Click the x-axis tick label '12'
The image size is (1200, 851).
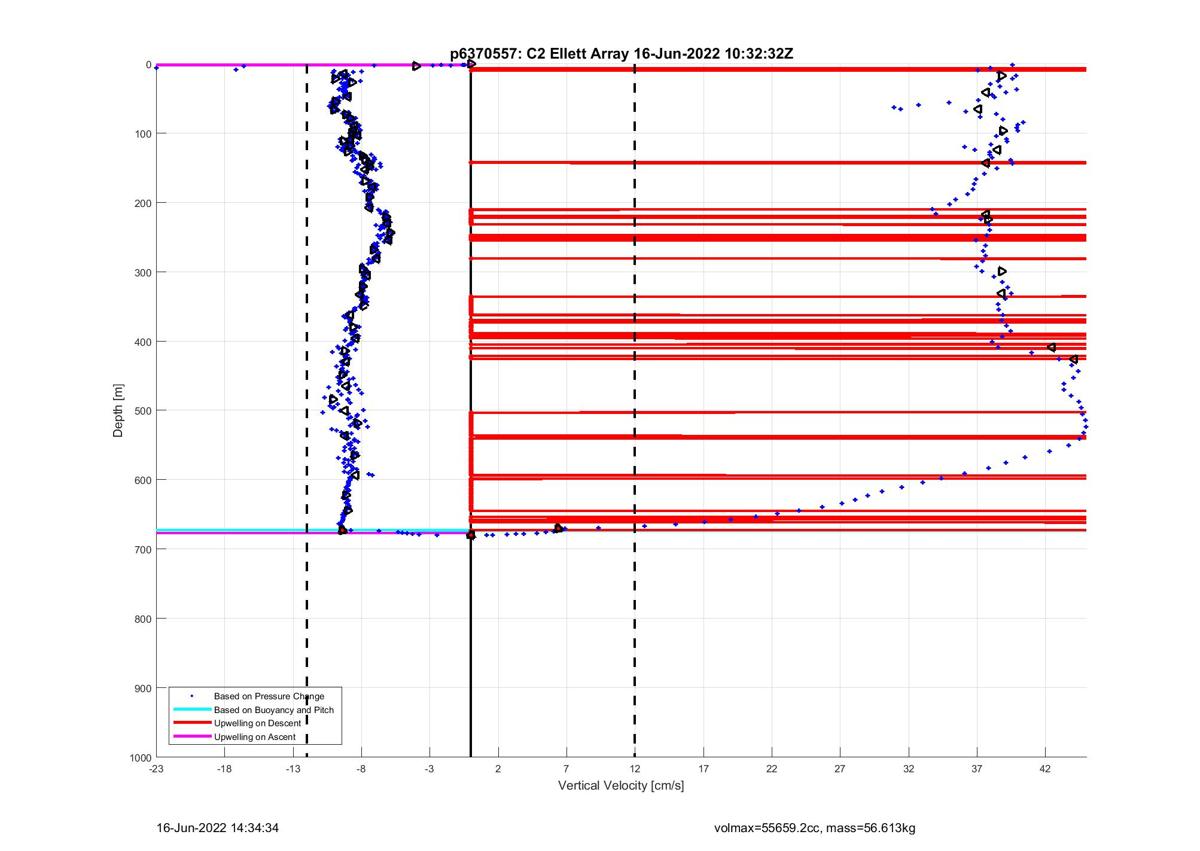[635, 769]
